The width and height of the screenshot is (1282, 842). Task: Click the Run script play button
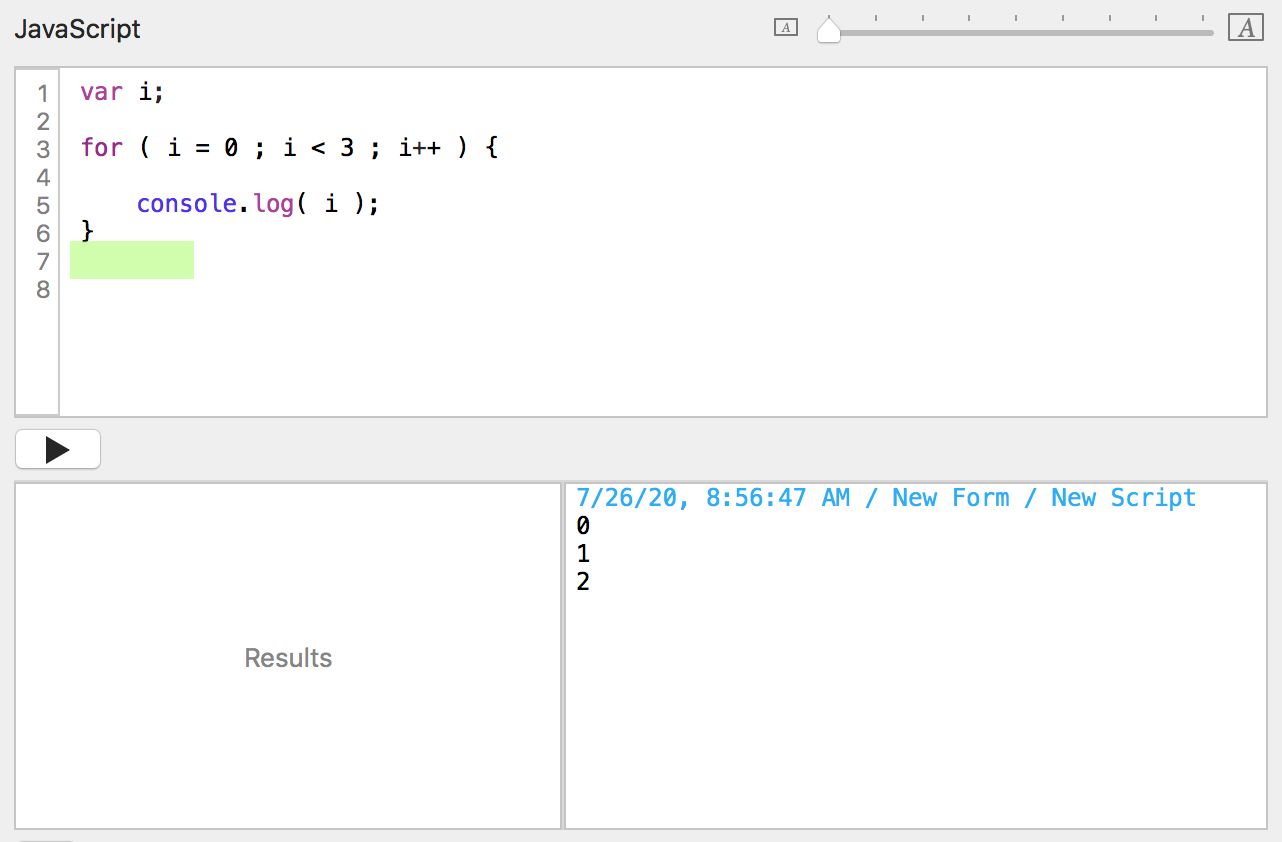[58, 450]
